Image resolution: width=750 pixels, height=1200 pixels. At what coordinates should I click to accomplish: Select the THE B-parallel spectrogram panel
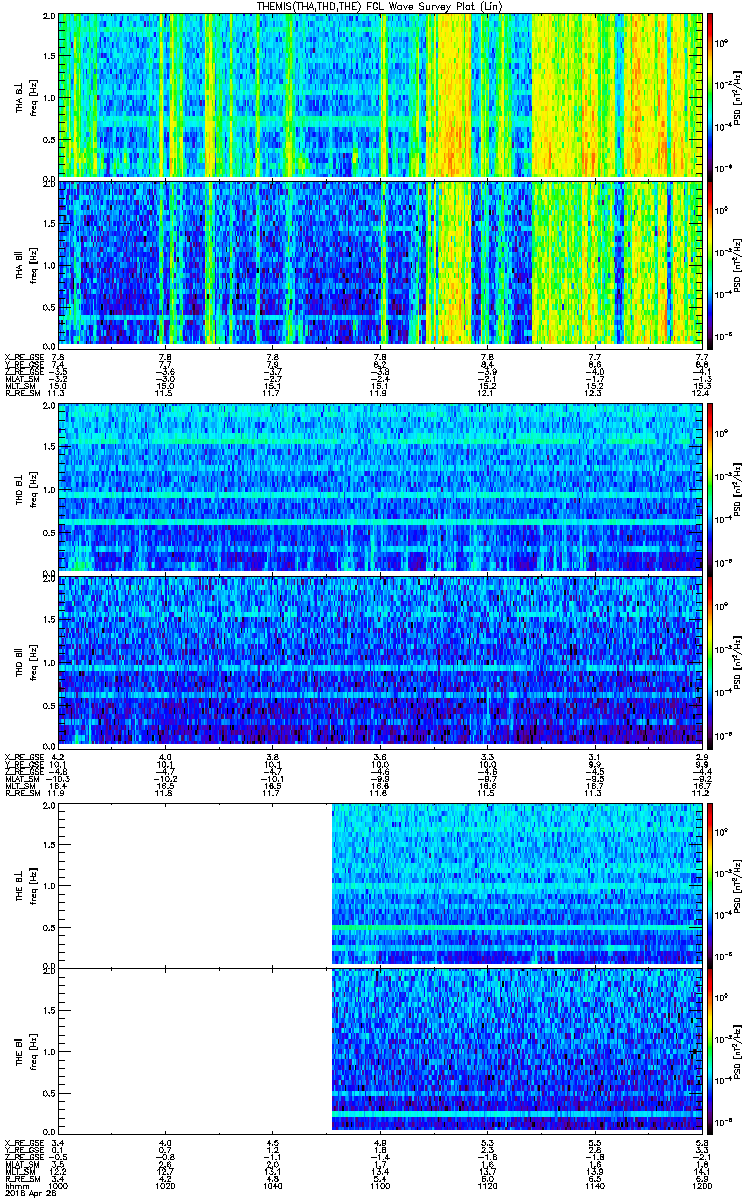coord(380,1051)
